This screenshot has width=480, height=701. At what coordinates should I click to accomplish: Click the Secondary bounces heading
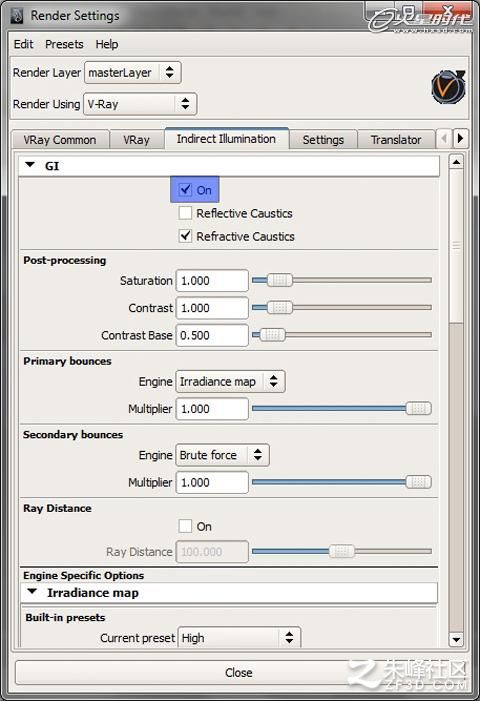73,435
